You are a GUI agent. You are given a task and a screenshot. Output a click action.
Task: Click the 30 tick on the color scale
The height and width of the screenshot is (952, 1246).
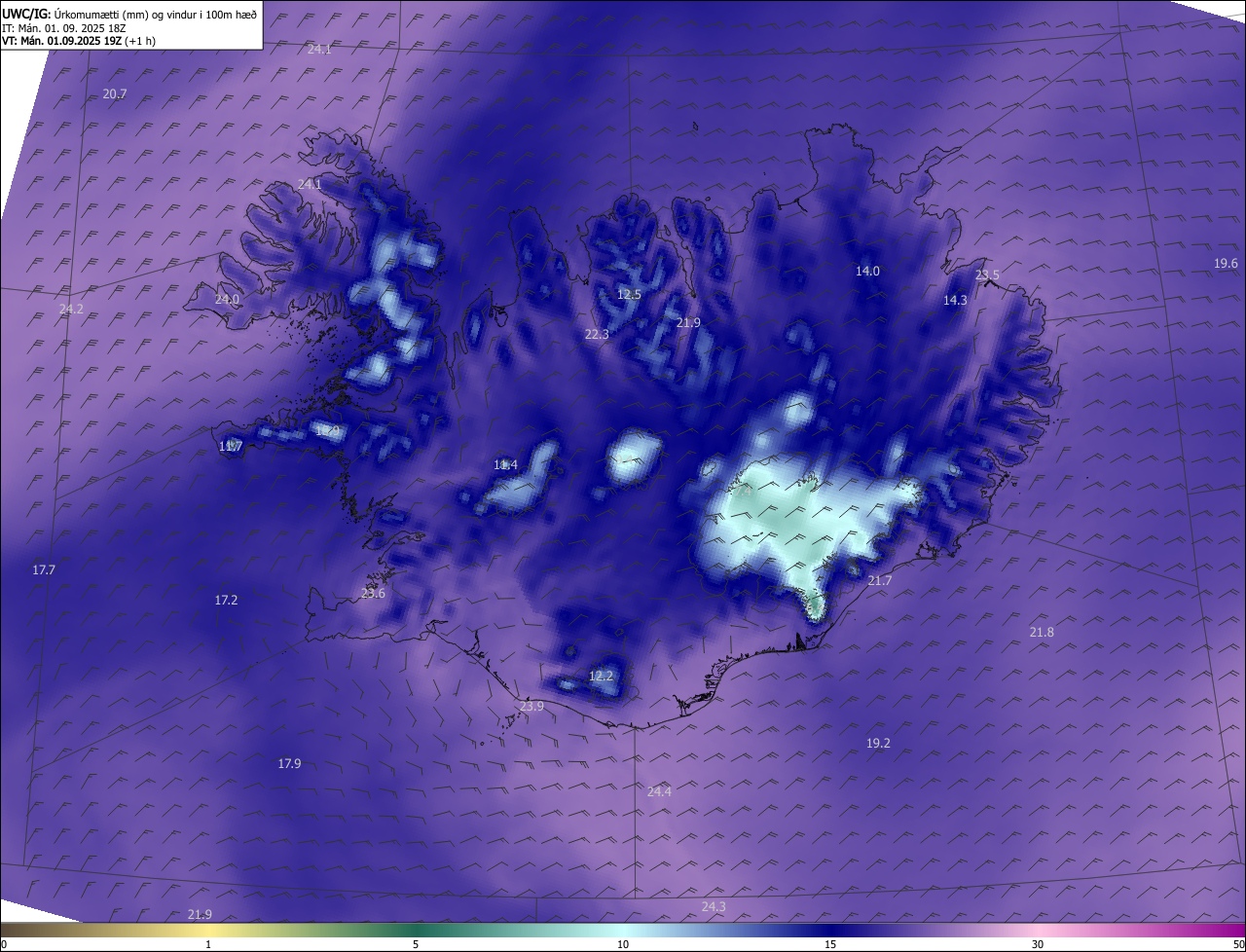tap(1038, 944)
